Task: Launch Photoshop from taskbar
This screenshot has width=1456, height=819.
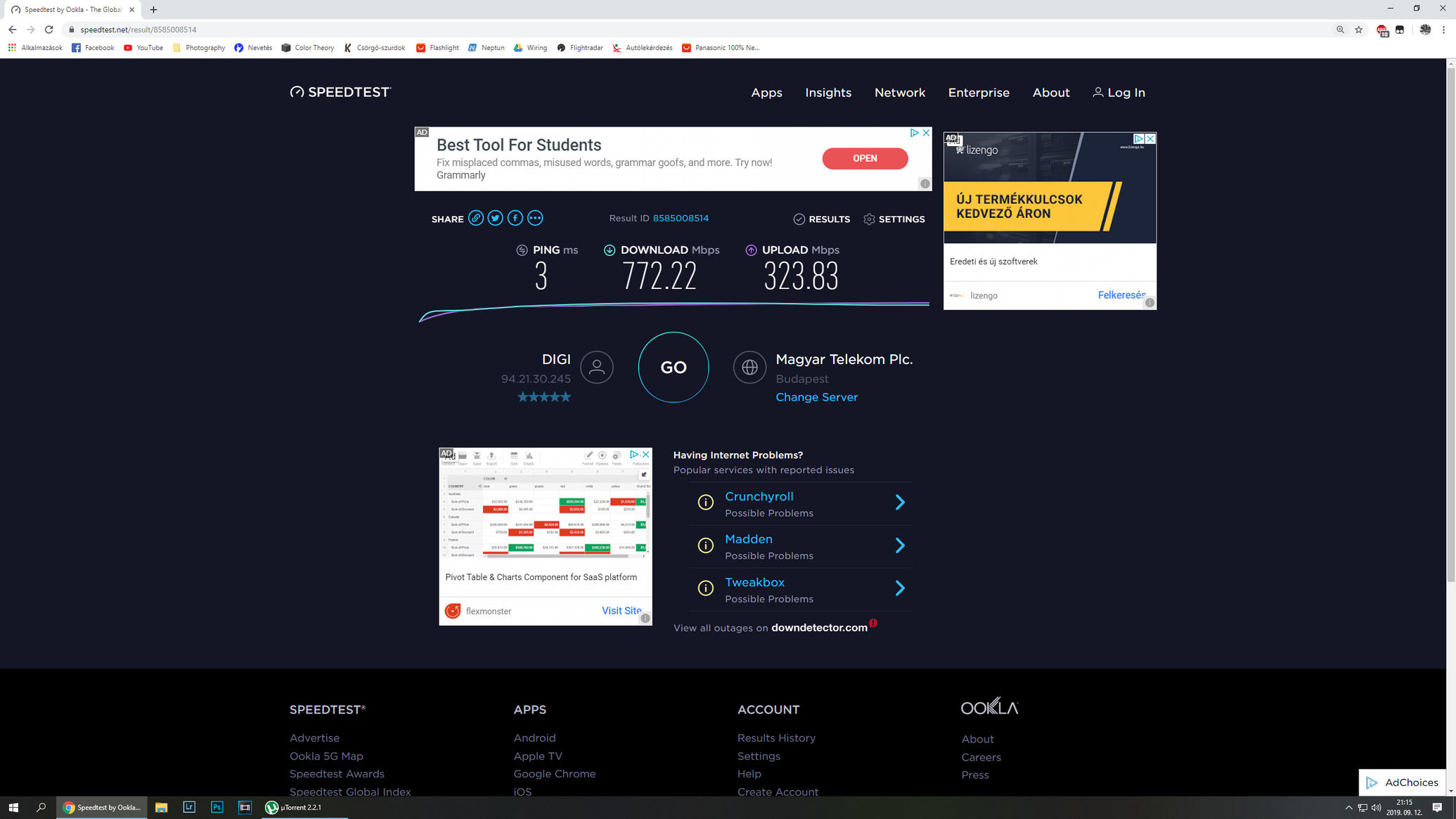Action: coord(217,807)
